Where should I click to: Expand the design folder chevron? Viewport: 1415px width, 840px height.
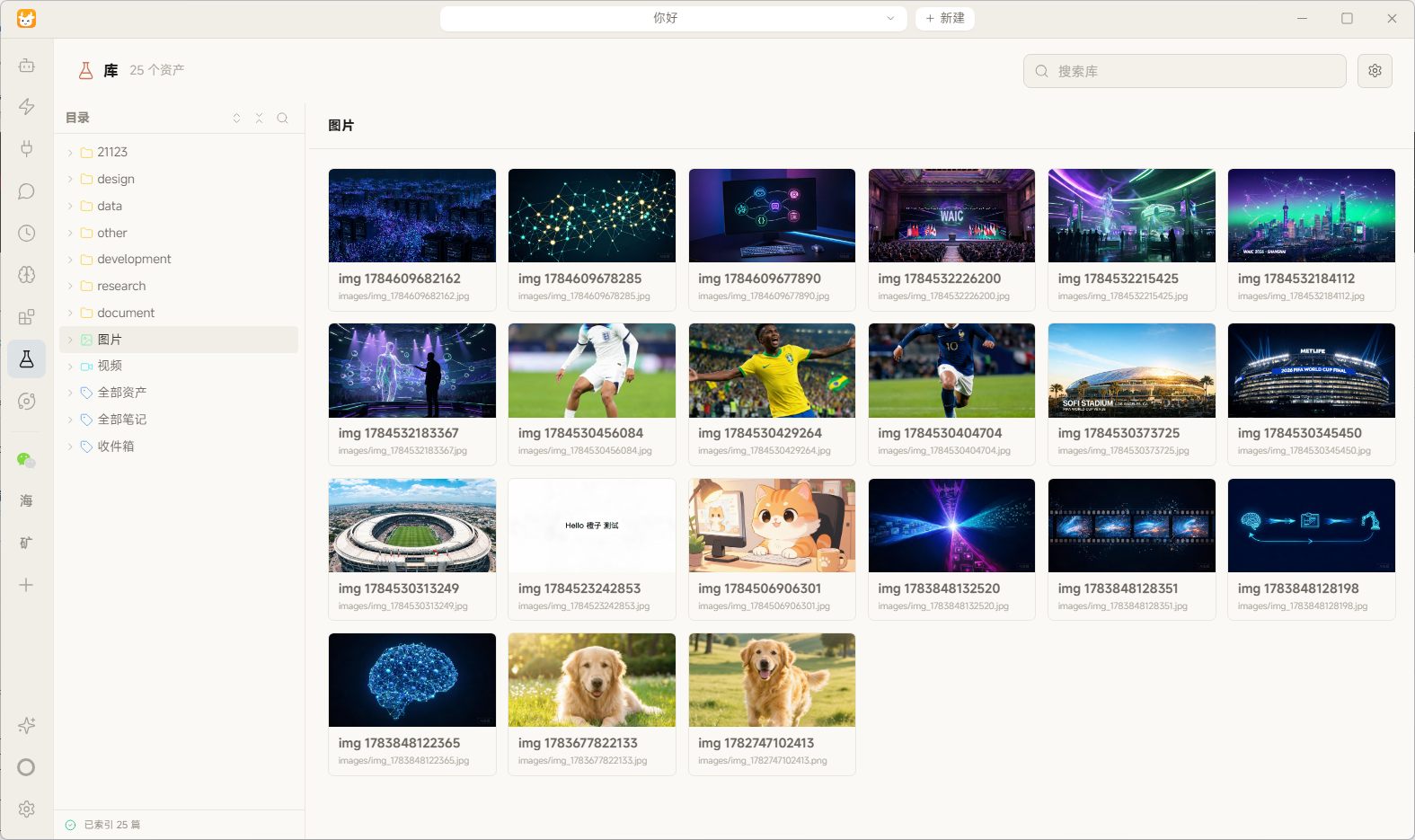point(70,180)
